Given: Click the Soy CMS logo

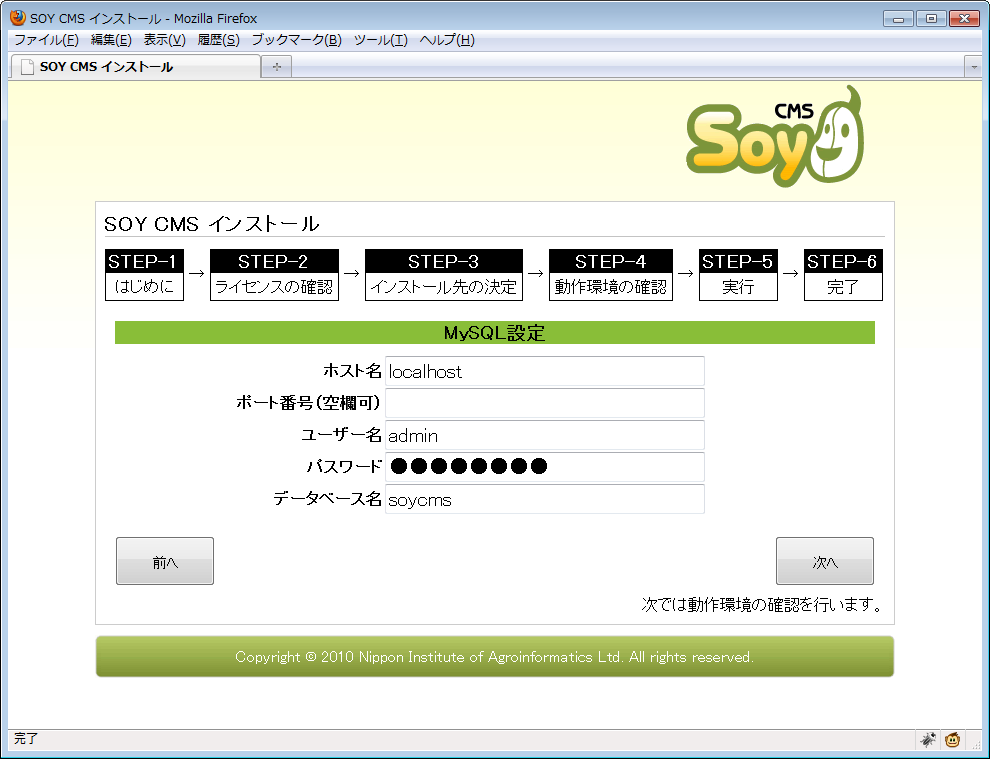Looking at the screenshot, I should coord(775,136).
